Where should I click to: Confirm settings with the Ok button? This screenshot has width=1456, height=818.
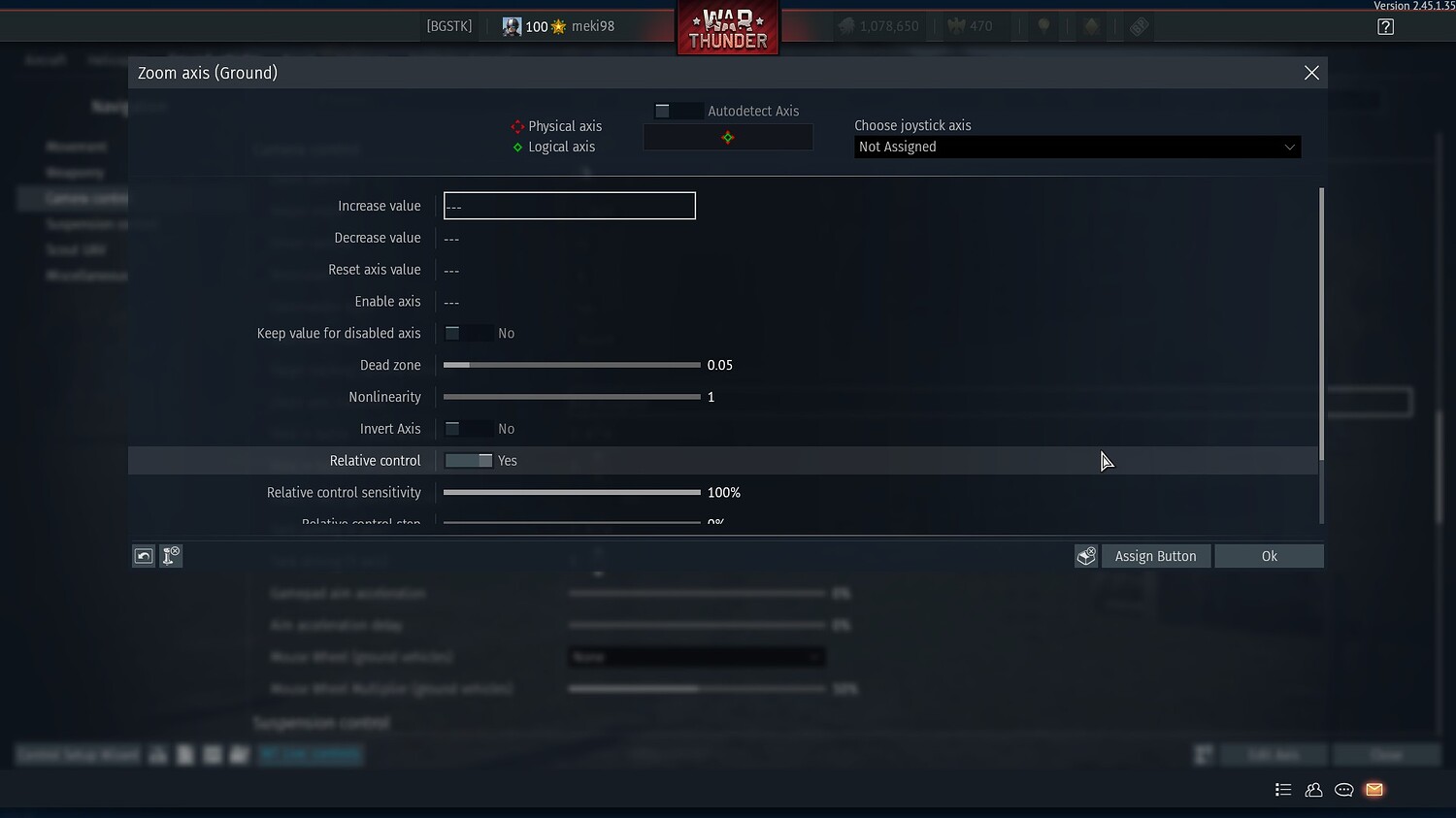point(1269,555)
